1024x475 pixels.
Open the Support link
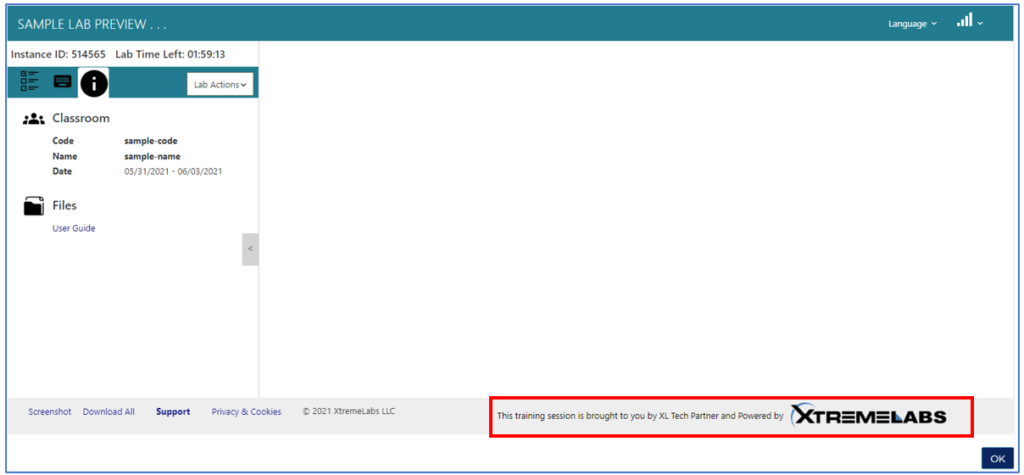pos(173,412)
